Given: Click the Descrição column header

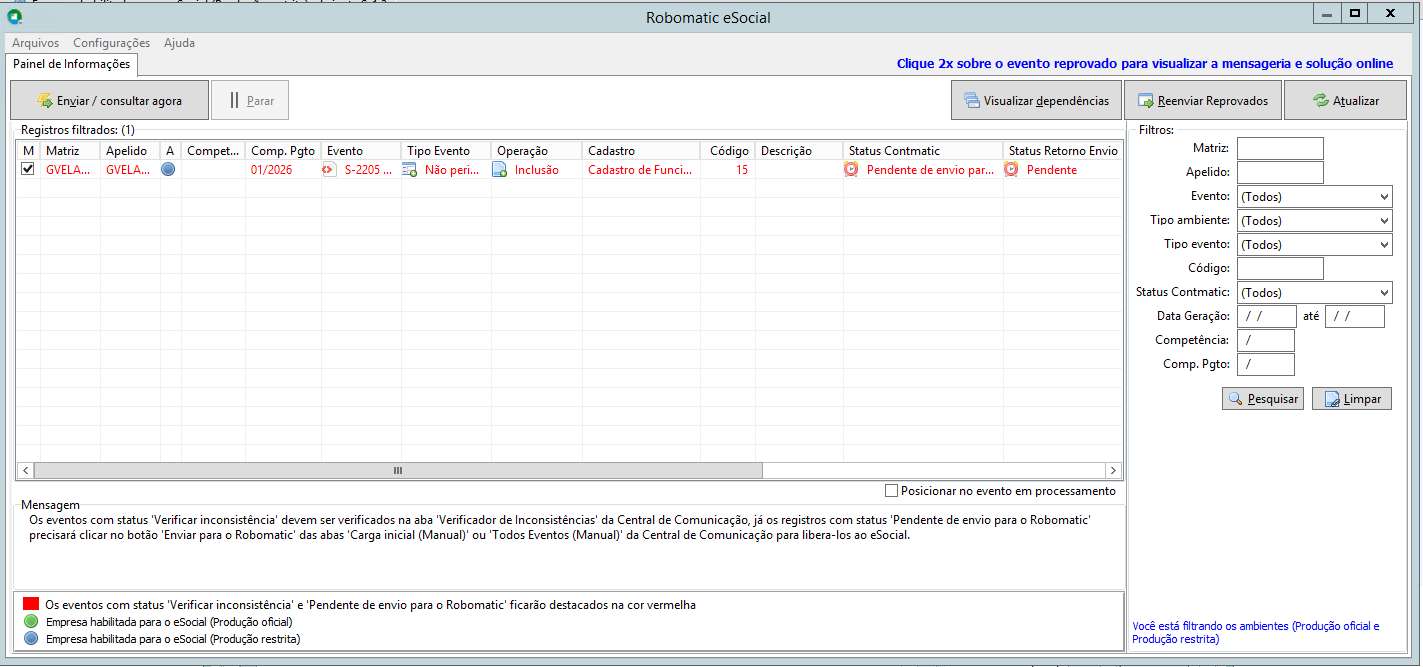Looking at the screenshot, I should [799, 151].
